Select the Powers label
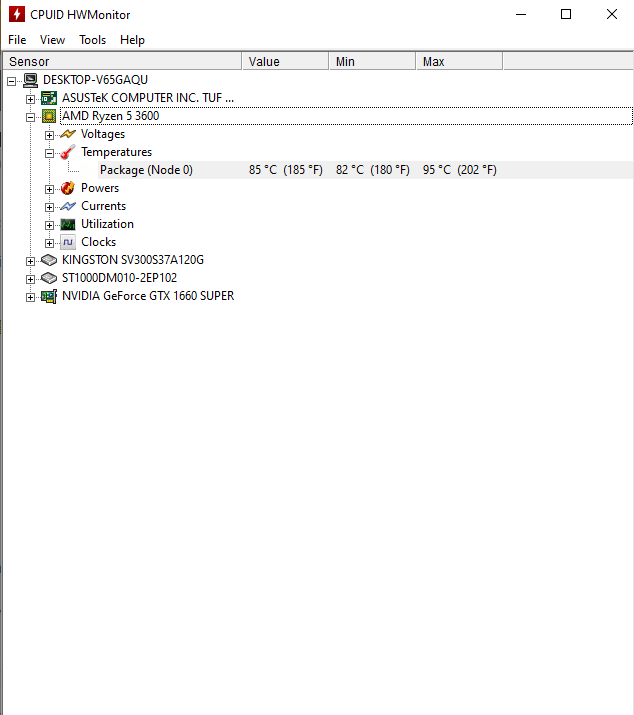The height and width of the screenshot is (715, 634). coord(100,188)
